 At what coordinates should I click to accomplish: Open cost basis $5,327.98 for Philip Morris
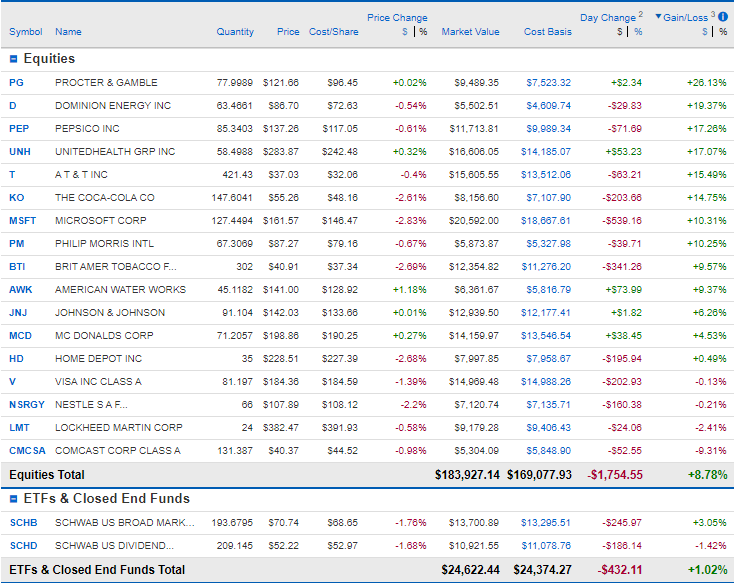[549, 244]
